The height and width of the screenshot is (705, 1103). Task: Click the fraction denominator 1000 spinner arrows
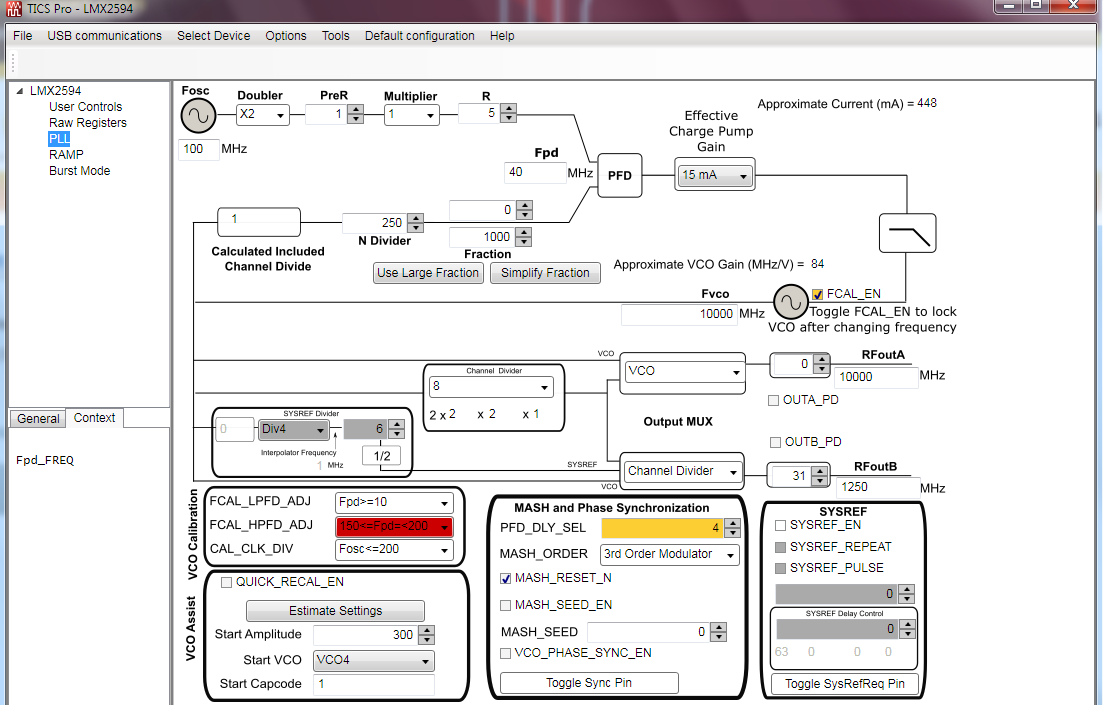[524, 237]
